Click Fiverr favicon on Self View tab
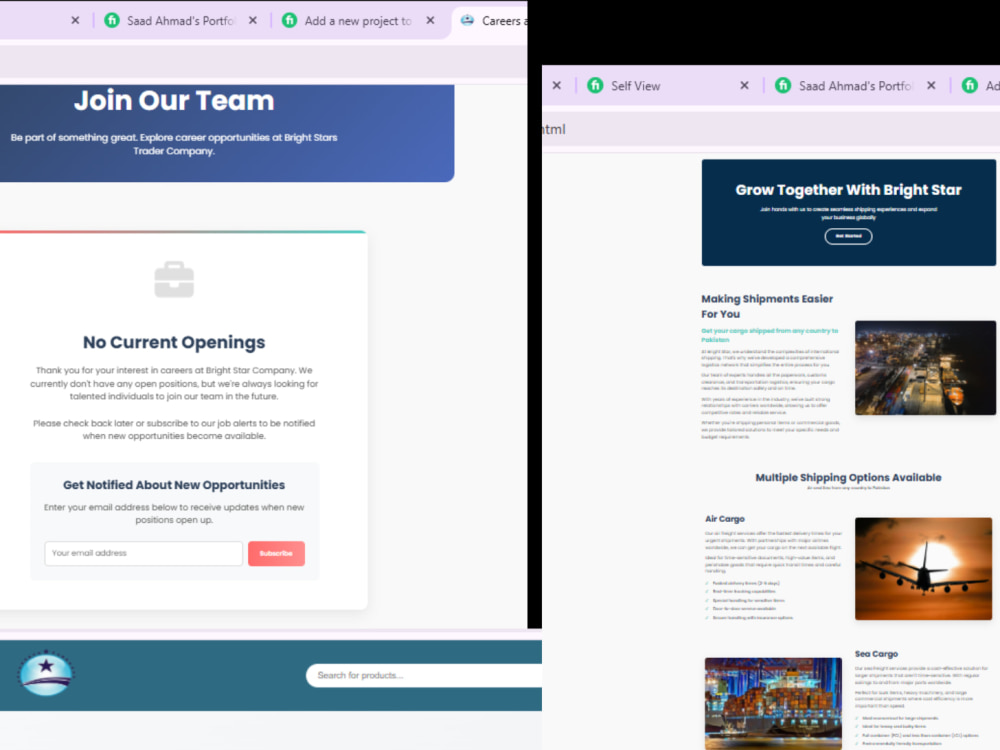This screenshot has height=750, width=1000. 595,85
